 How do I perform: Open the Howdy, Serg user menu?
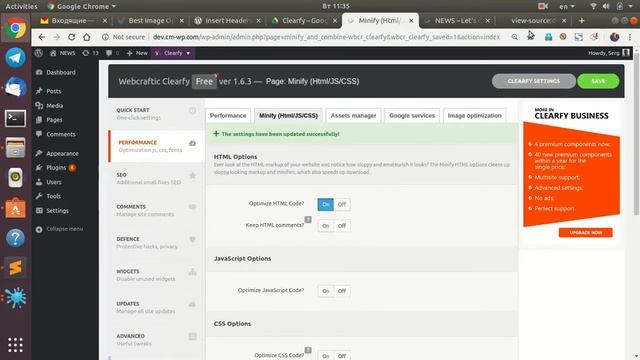(x=609, y=53)
